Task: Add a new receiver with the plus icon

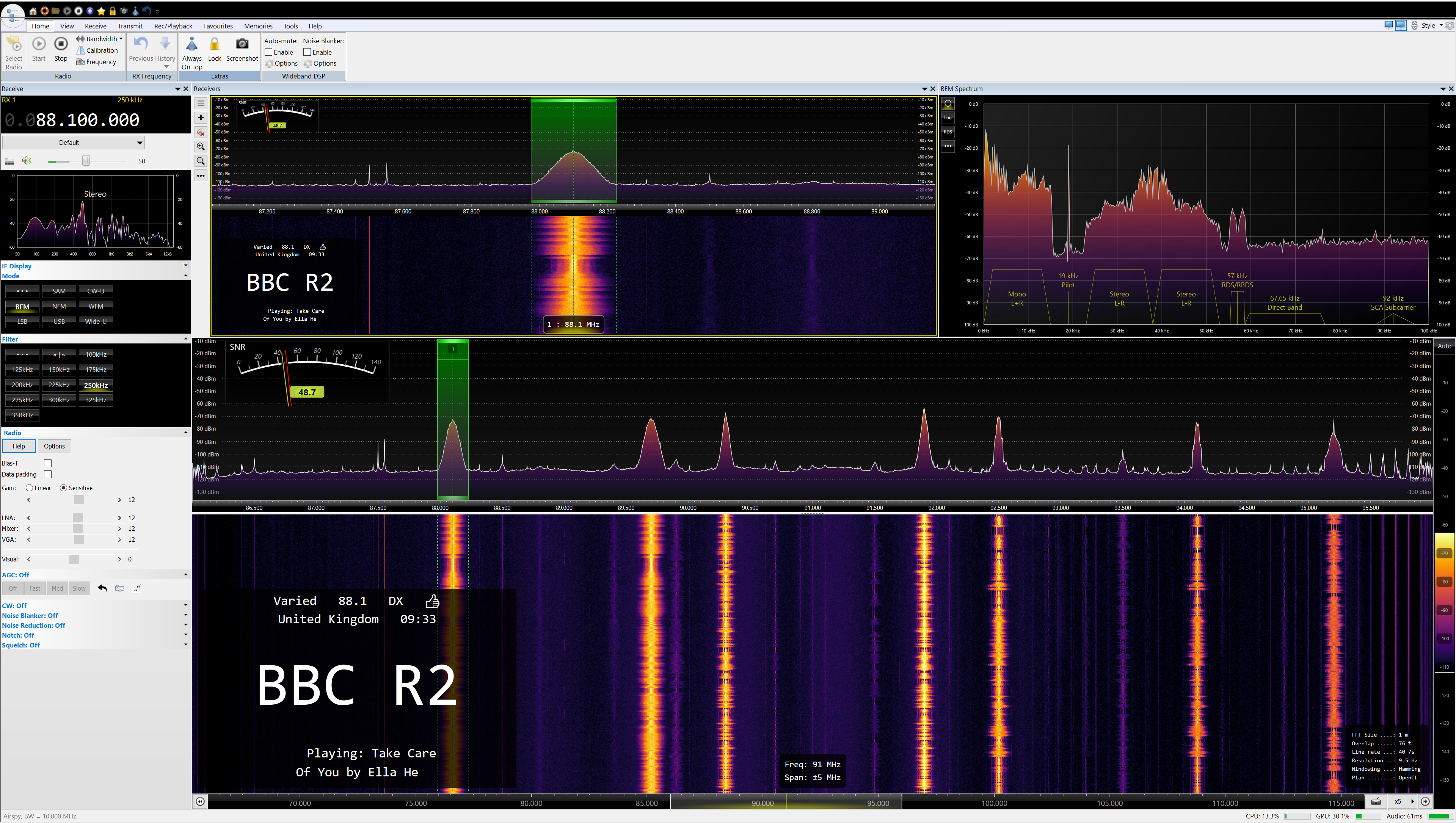Action: point(201,118)
